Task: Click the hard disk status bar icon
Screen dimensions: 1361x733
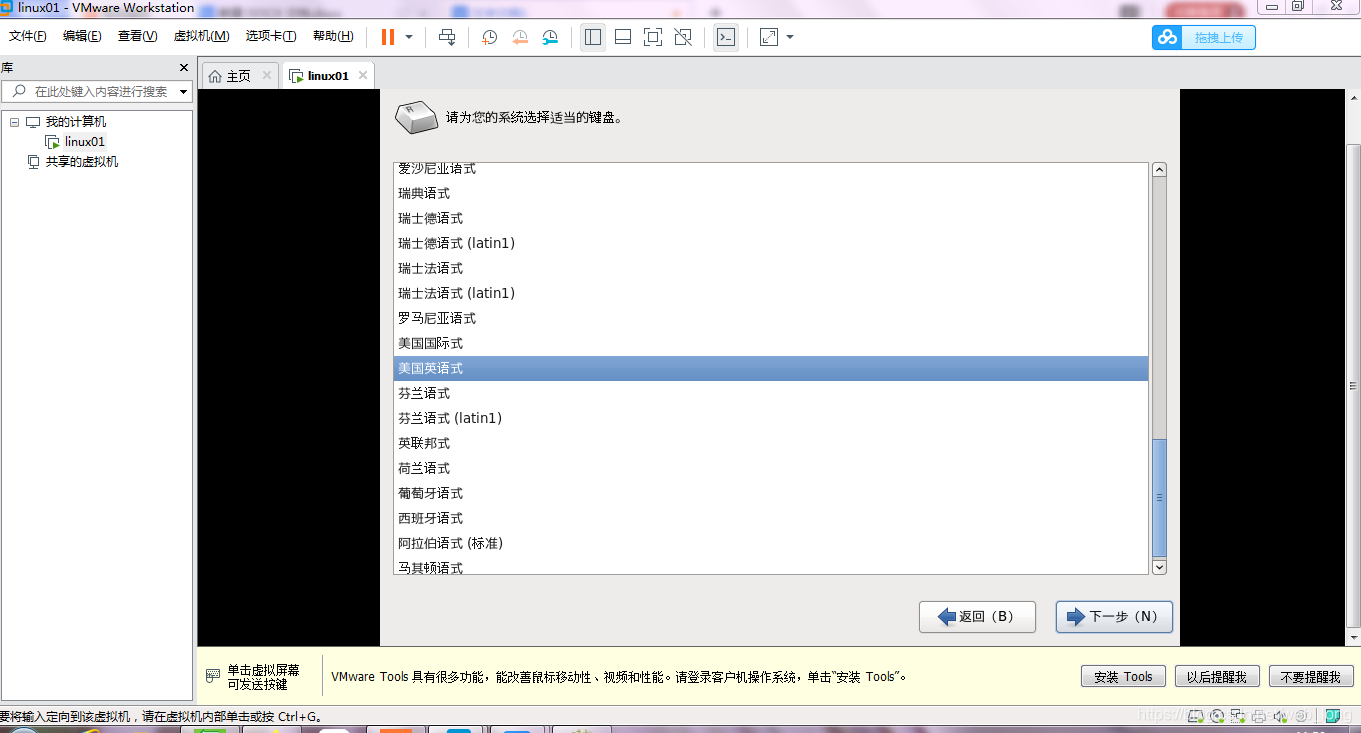Action: [1196, 716]
